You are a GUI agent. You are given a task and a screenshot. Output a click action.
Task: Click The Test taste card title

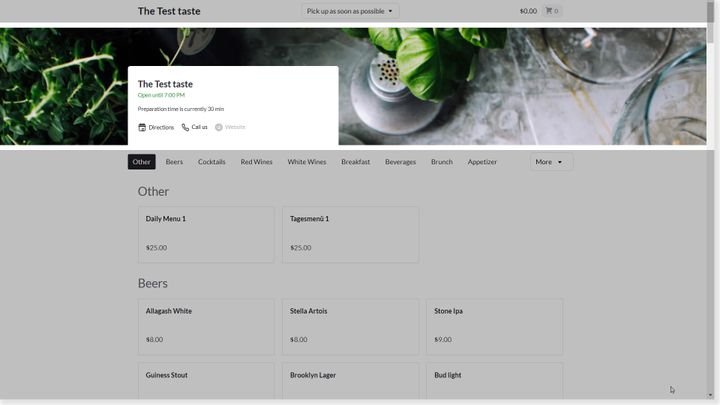coord(165,84)
